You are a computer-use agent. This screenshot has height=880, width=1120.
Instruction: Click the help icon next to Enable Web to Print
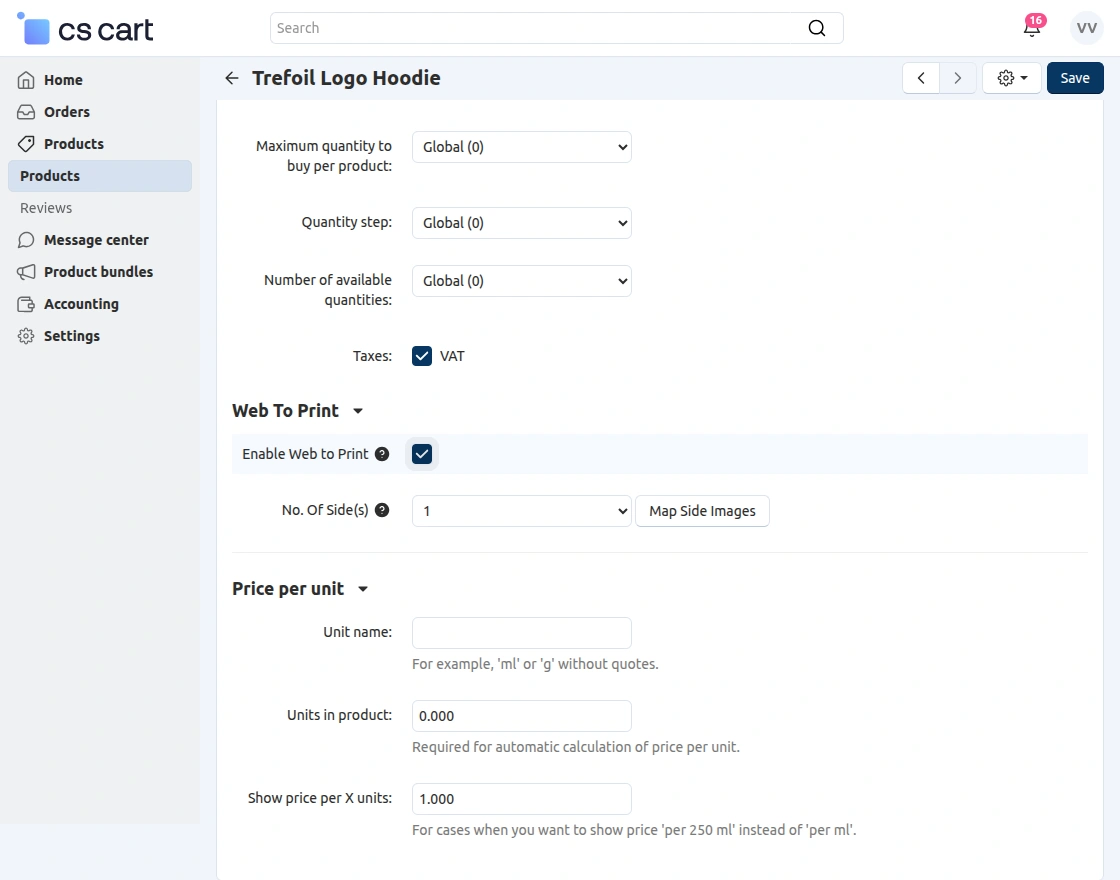pyautogui.click(x=382, y=454)
